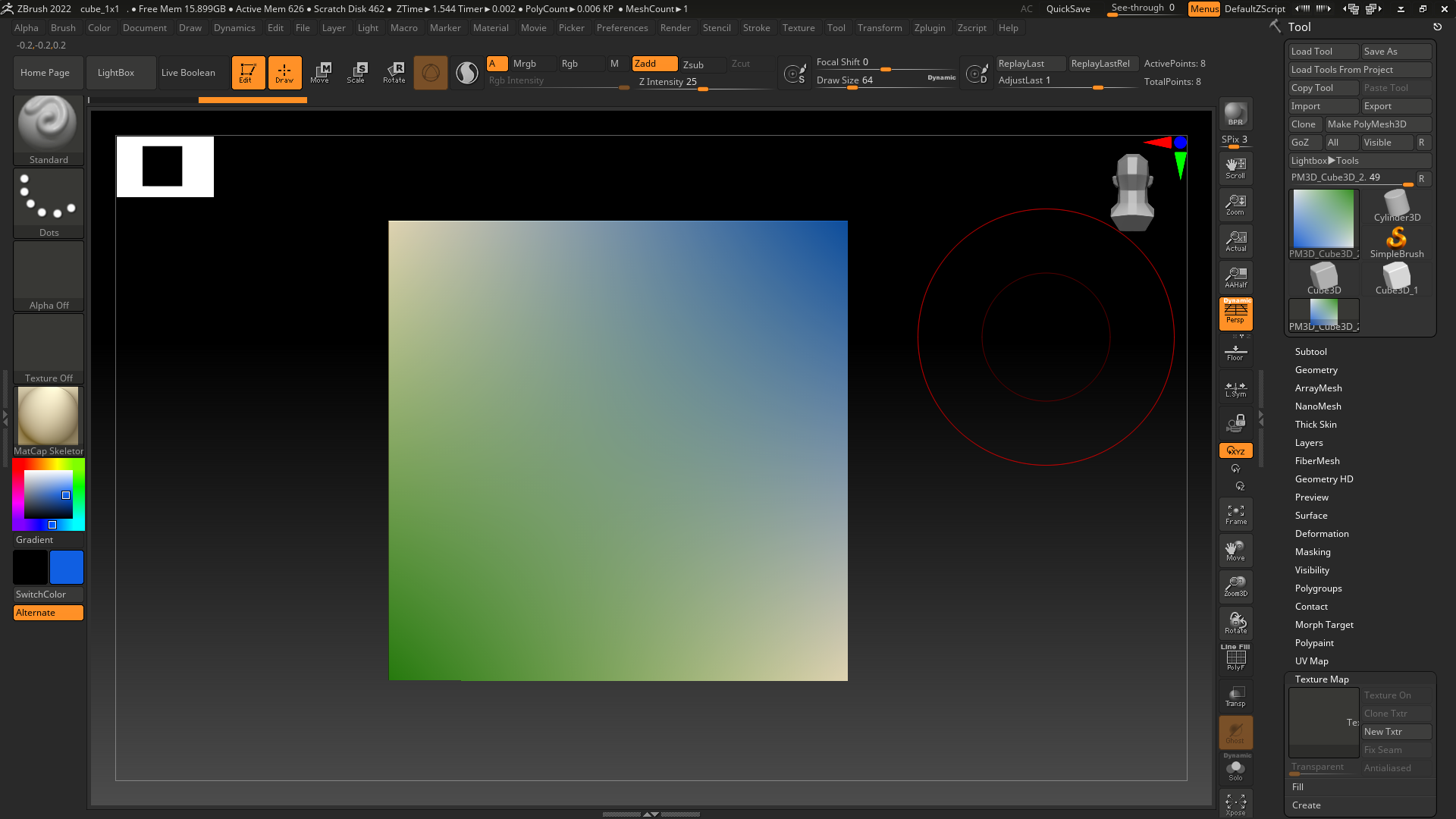Open the Stroke menu
The width and height of the screenshot is (1456, 819).
755,28
